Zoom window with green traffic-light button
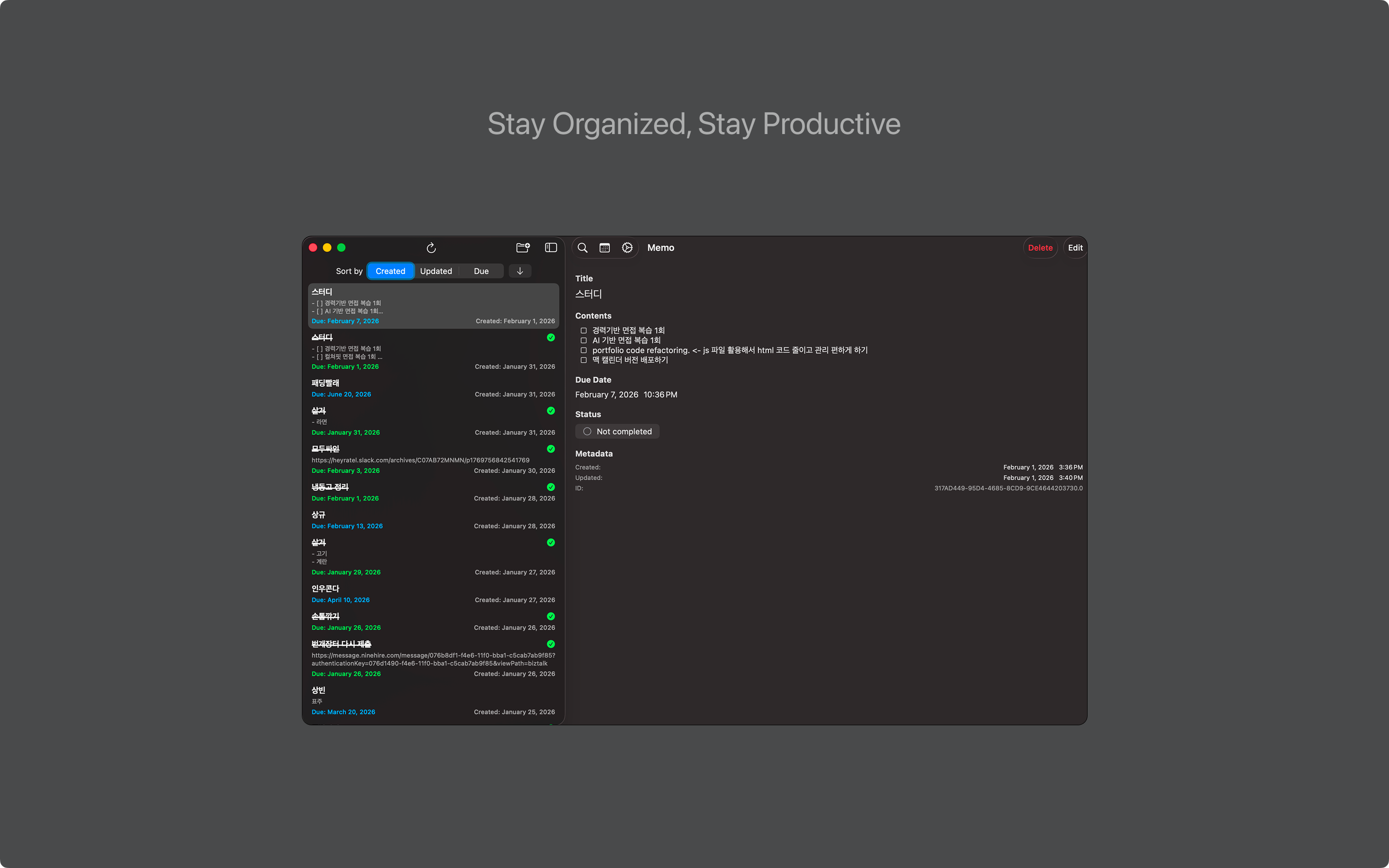This screenshot has width=1389, height=868. pyautogui.click(x=341, y=247)
